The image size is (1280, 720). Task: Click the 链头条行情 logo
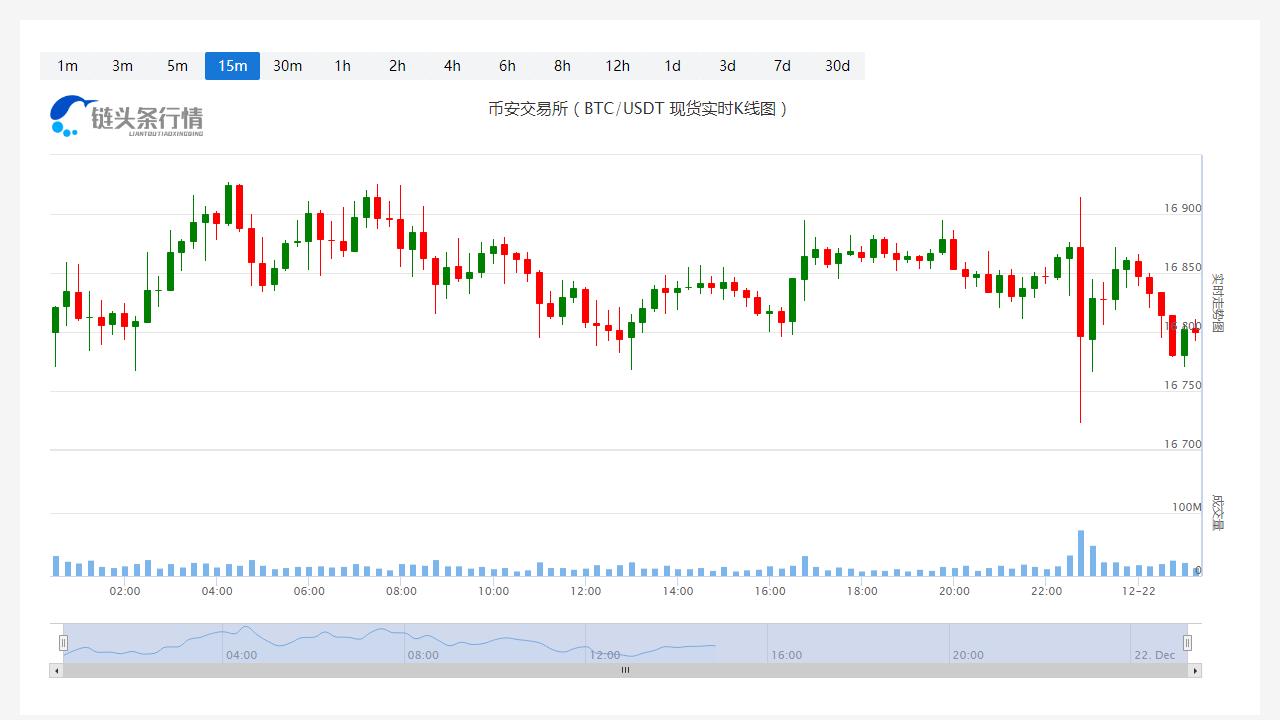[127, 116]
